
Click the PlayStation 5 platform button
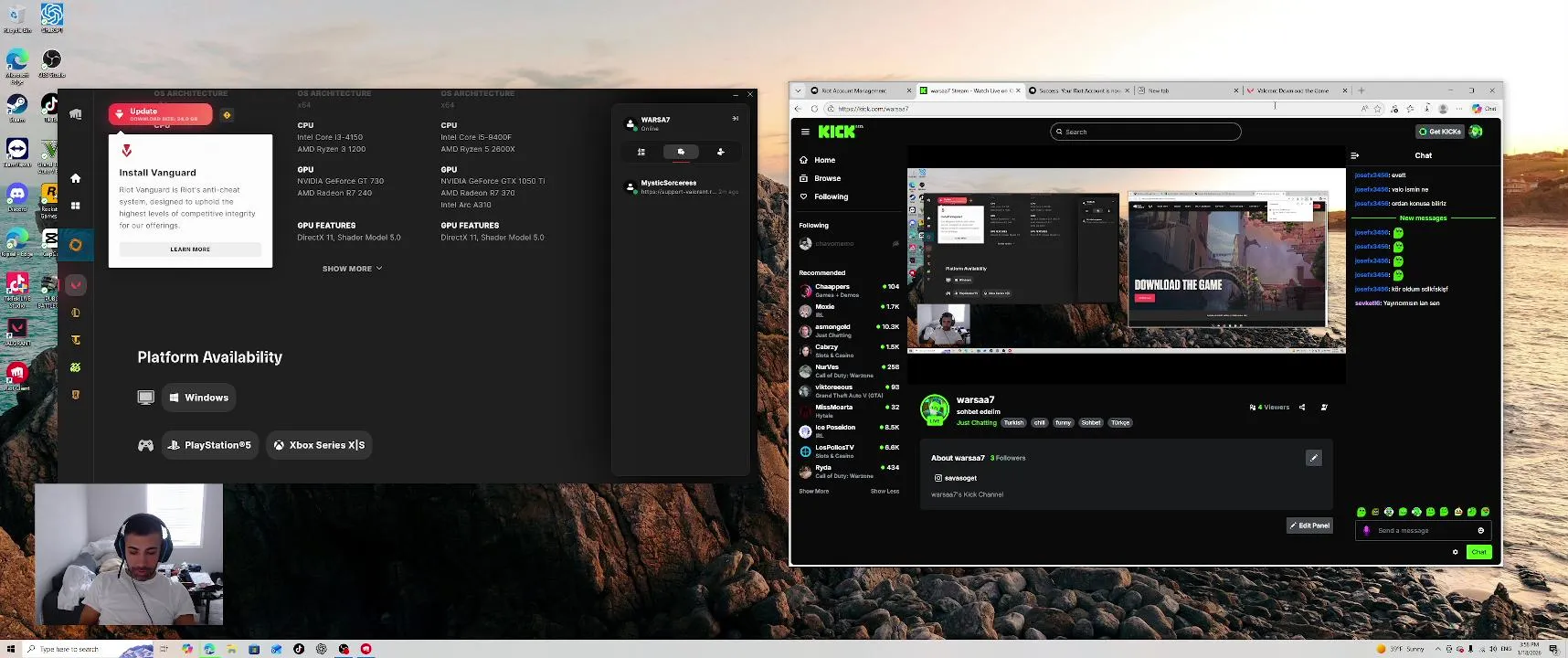point(210,445)
